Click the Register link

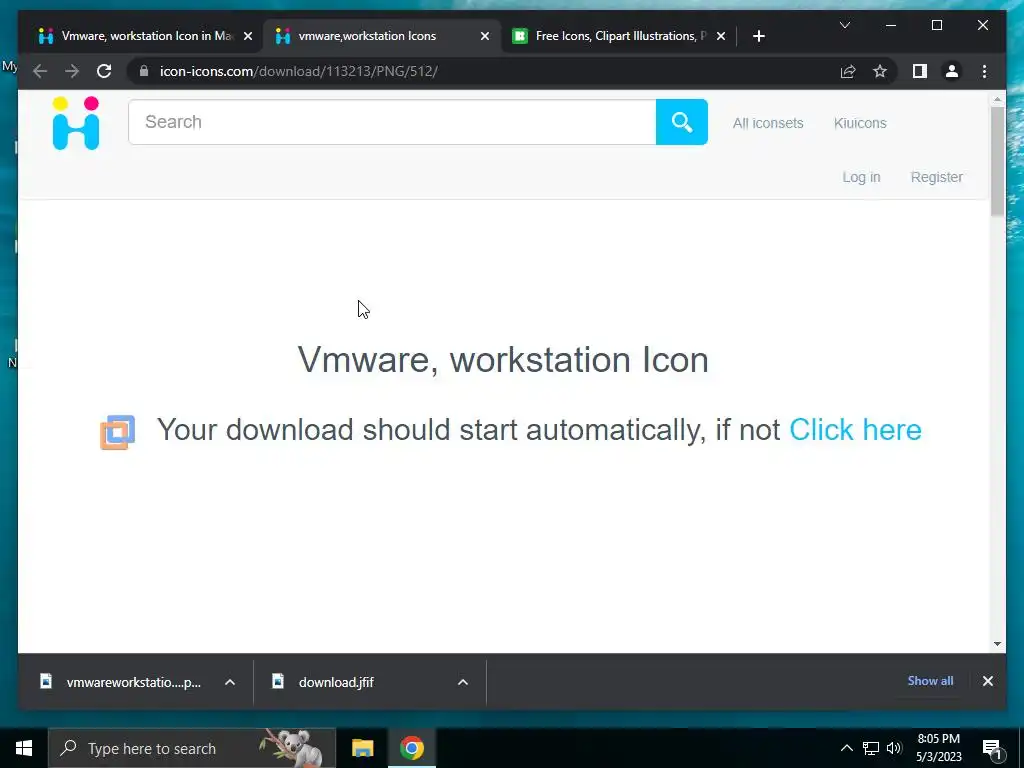936,177
